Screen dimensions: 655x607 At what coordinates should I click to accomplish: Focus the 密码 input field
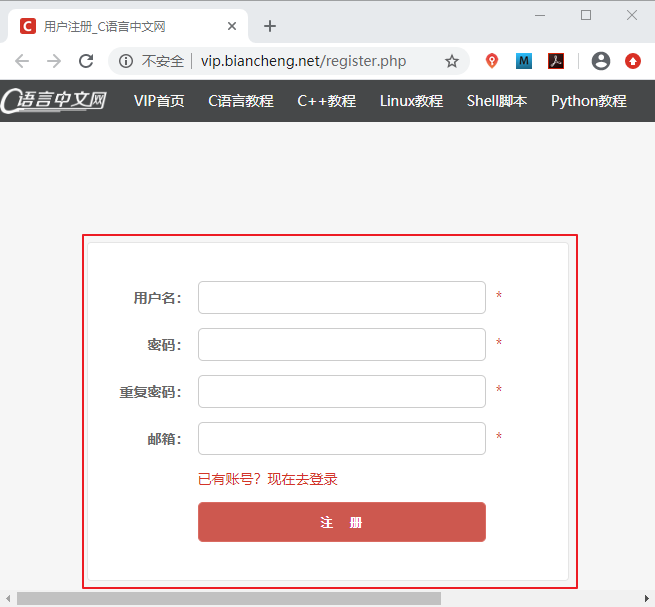point(342,345)
